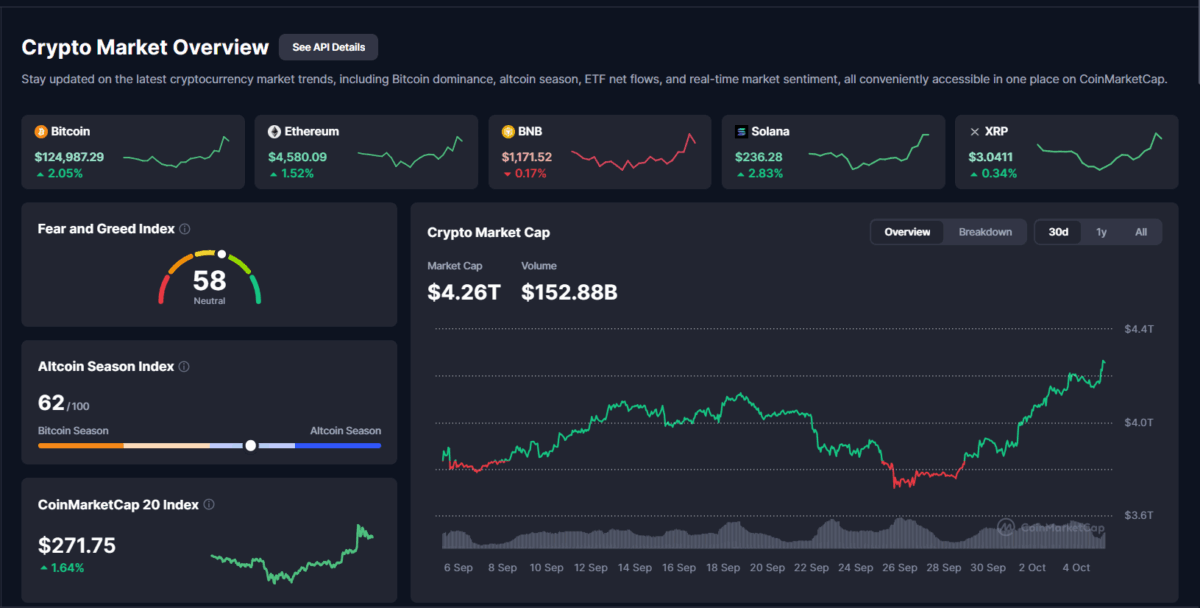Click the Solana logo icon
This screenshot has height=608, width=1200.
pos(741,131)
